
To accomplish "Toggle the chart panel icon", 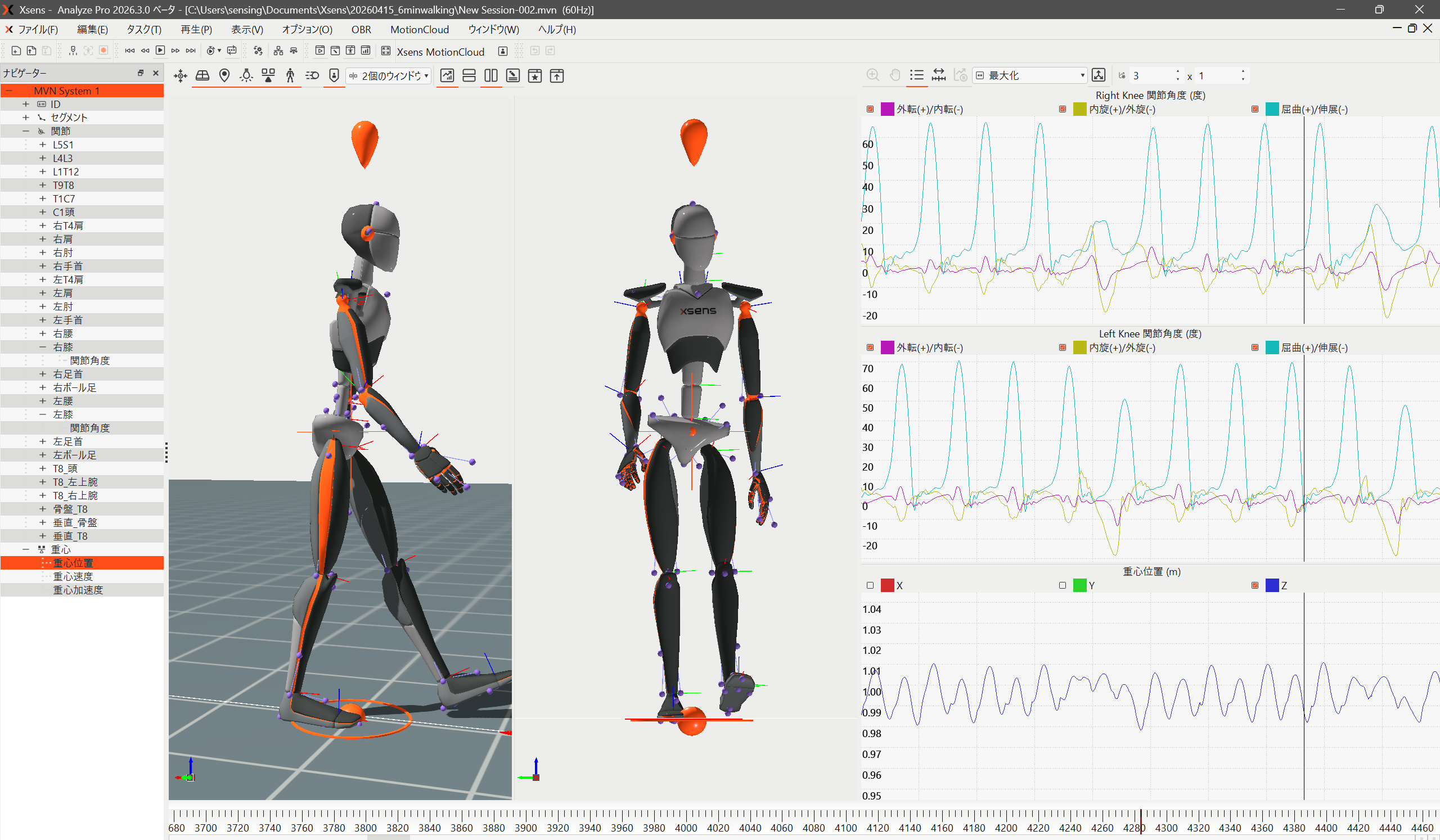I will (x=447, y=76).
